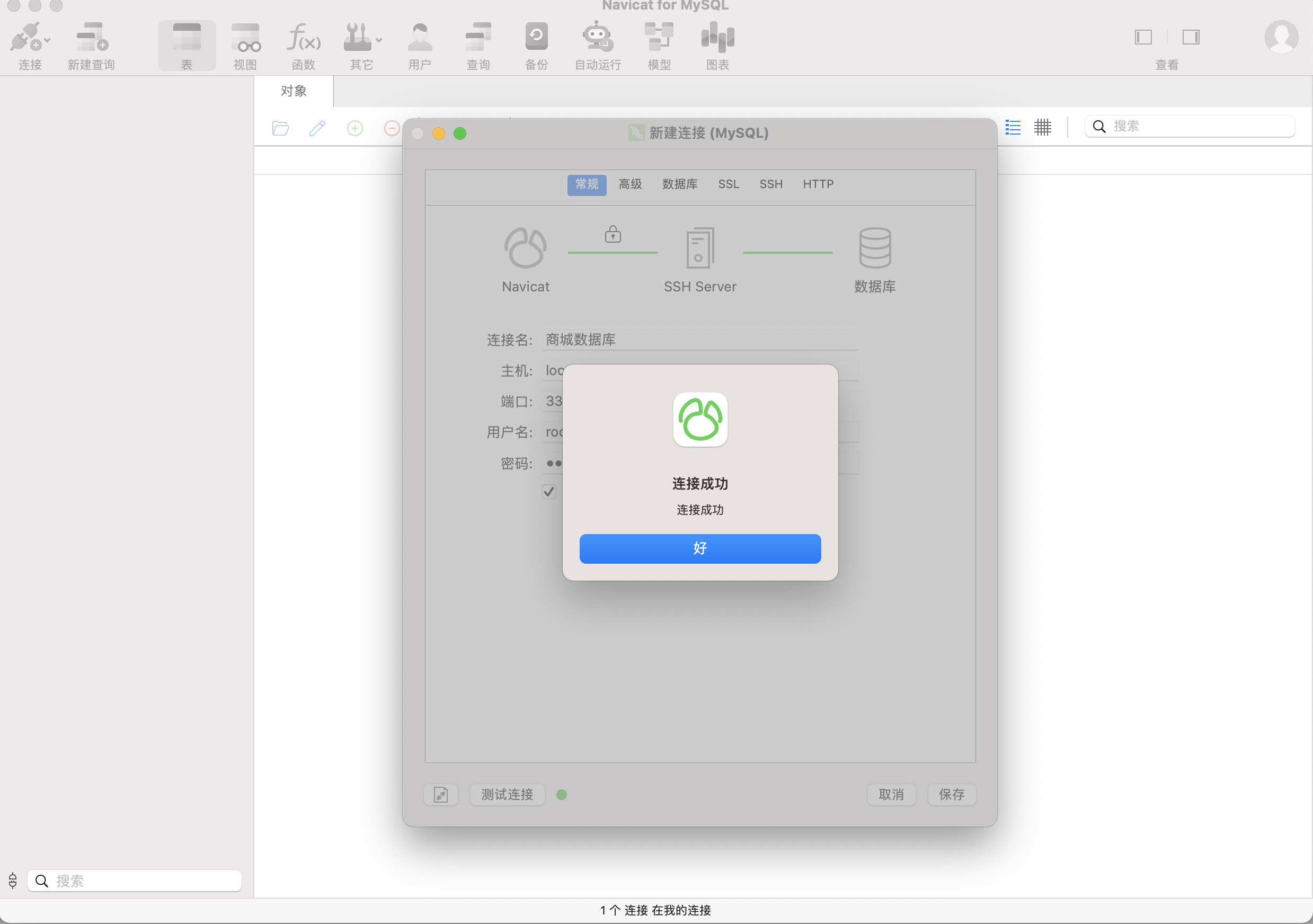Screen dimensions: 1313x924
Task: Click the 保存 save button
Action: tap(951, 794)
